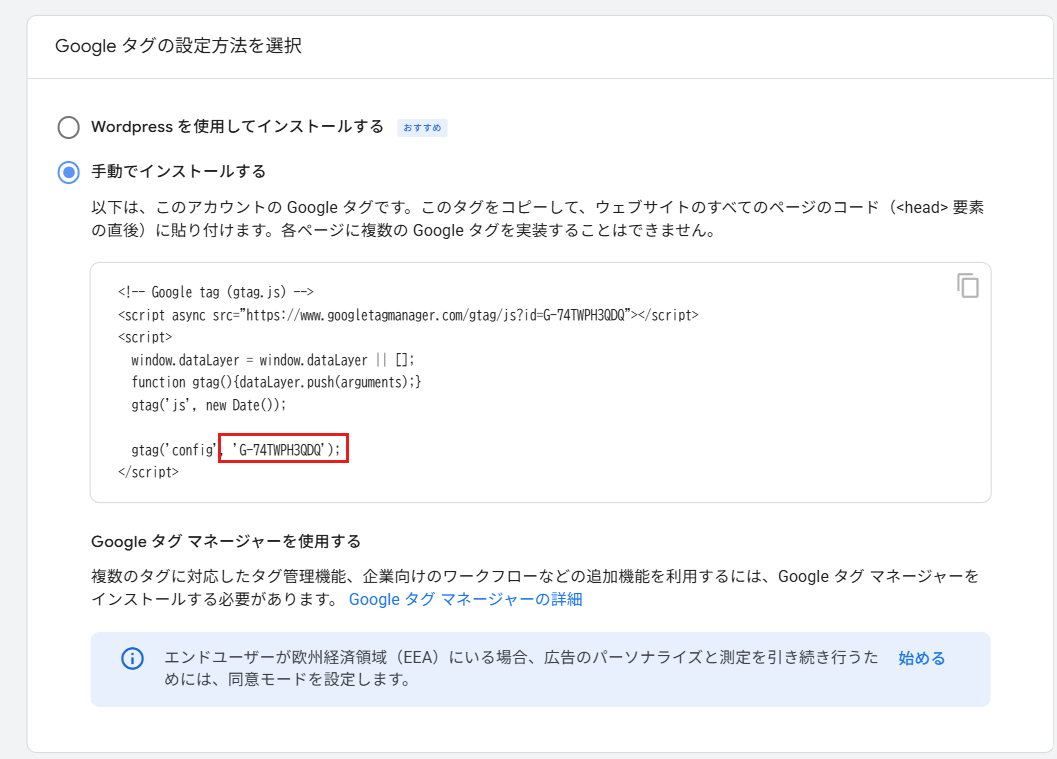Click the Google tag (gtag.js) comment line
This screenshot has width=1057, height=759.
coord(216,292)
